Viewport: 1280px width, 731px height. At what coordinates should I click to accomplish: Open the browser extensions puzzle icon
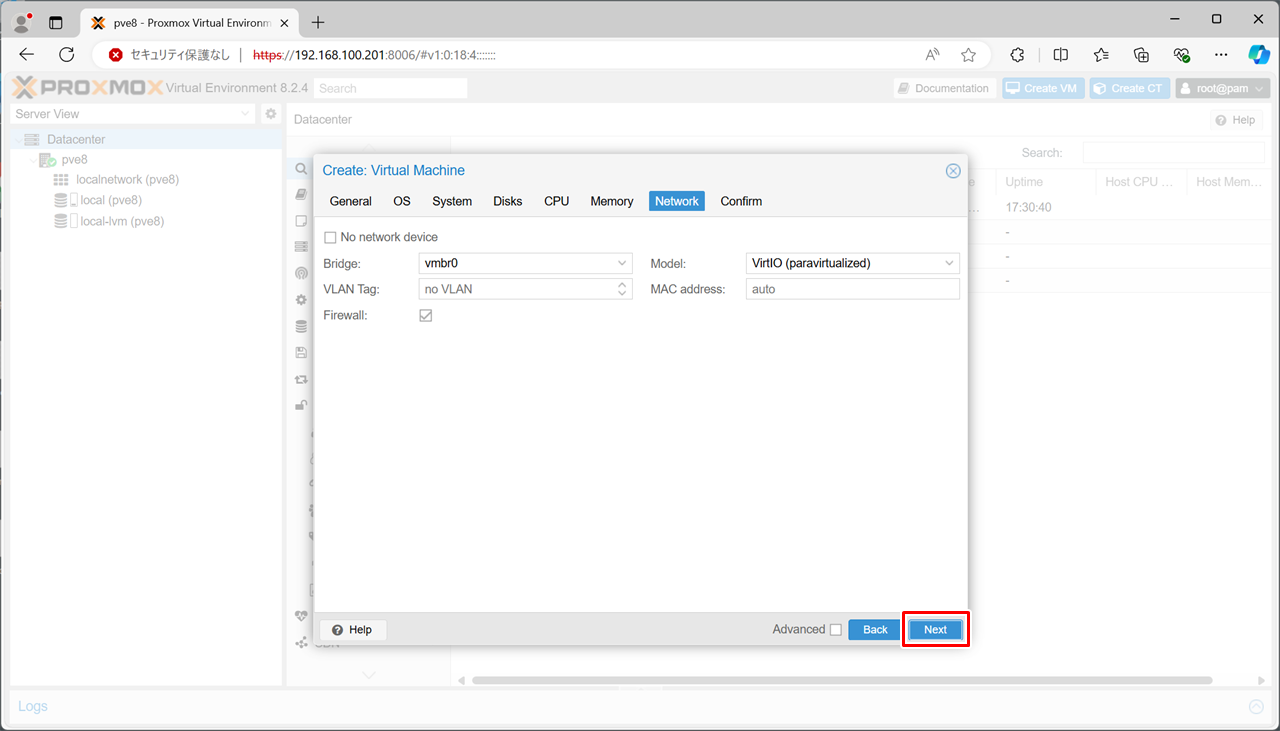[1017, 55]
